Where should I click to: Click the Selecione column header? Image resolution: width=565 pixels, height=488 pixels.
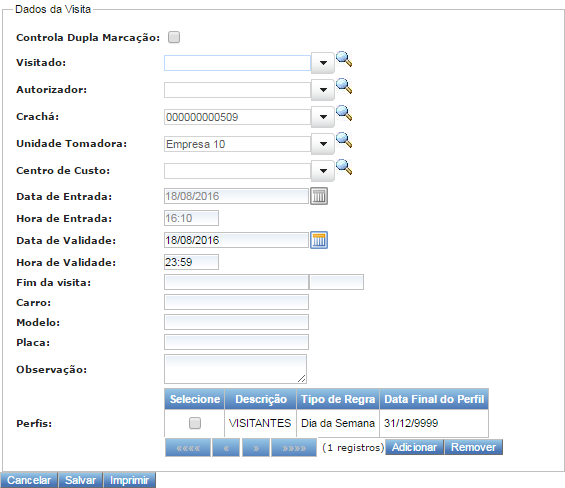tap(195, 399)
